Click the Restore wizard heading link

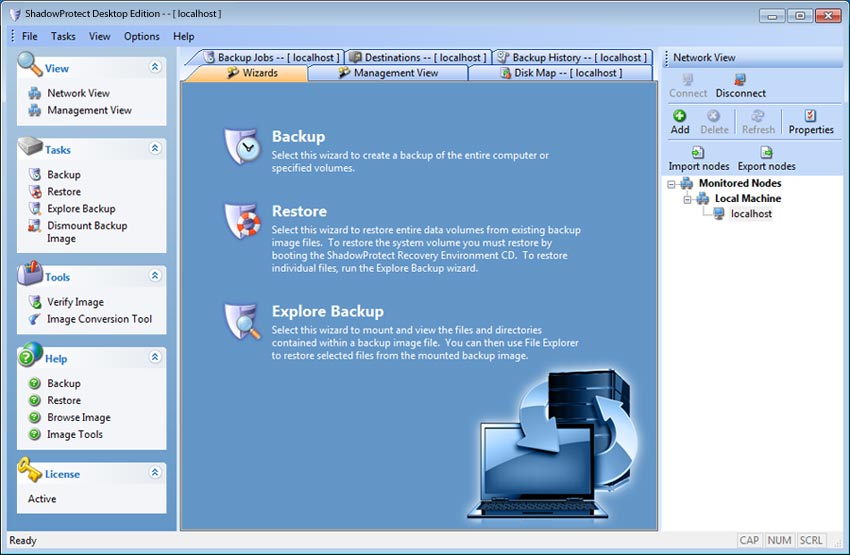point(299,211)
